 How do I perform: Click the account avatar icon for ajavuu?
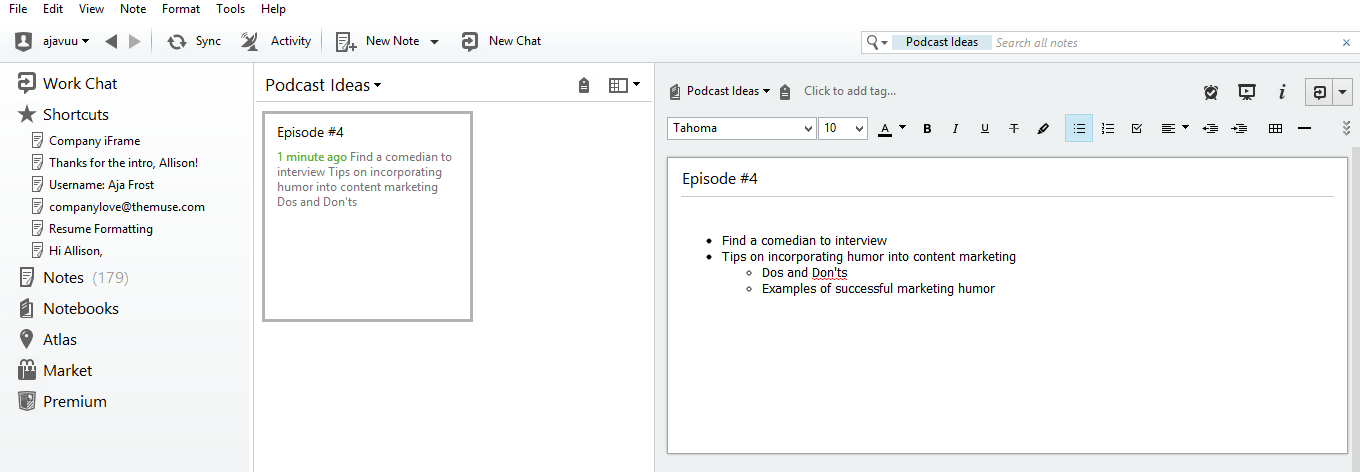point(25,41)
